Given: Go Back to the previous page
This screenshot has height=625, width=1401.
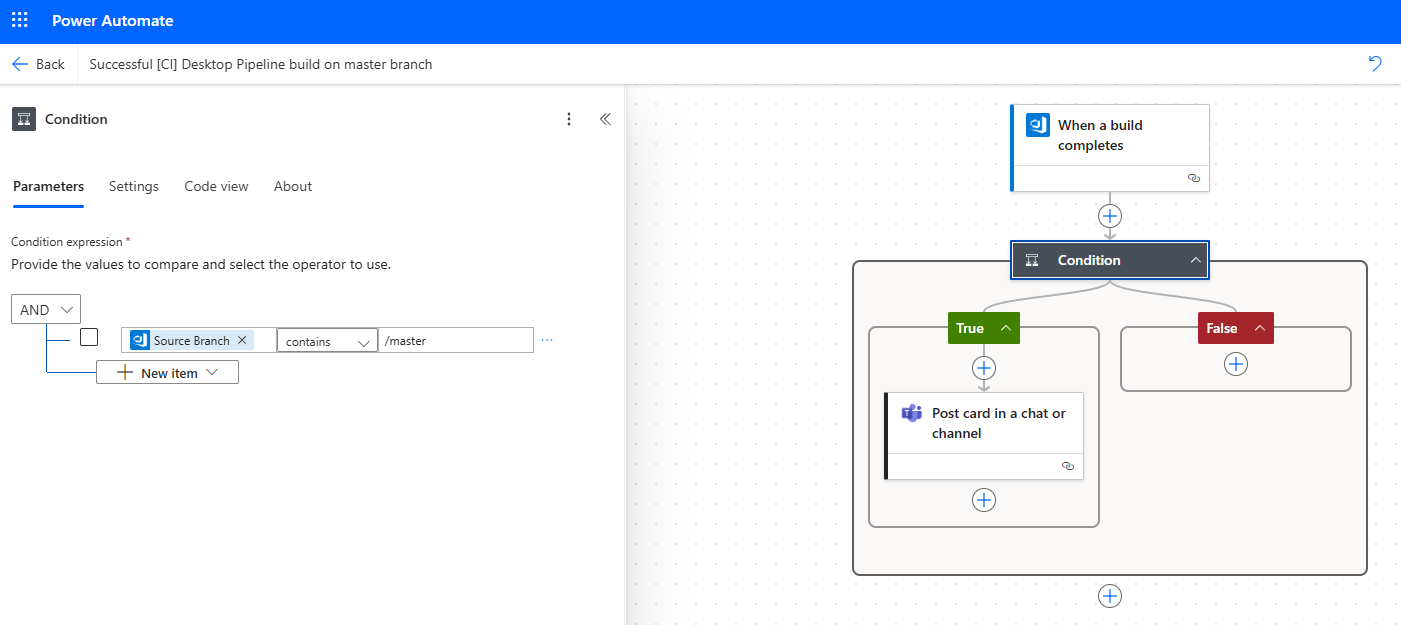Looking at the screenshot, I should pos(38,64).
